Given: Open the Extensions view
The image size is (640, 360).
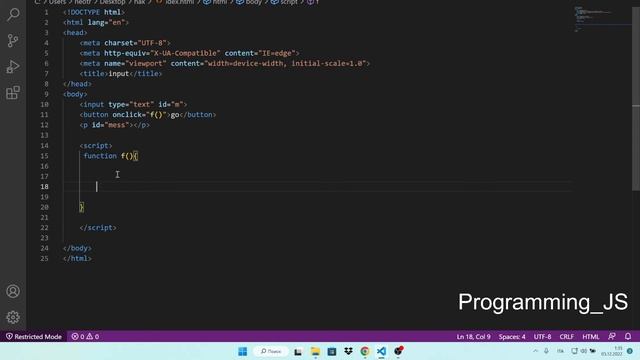Looking at the screenshot, I should click(13, 93).
